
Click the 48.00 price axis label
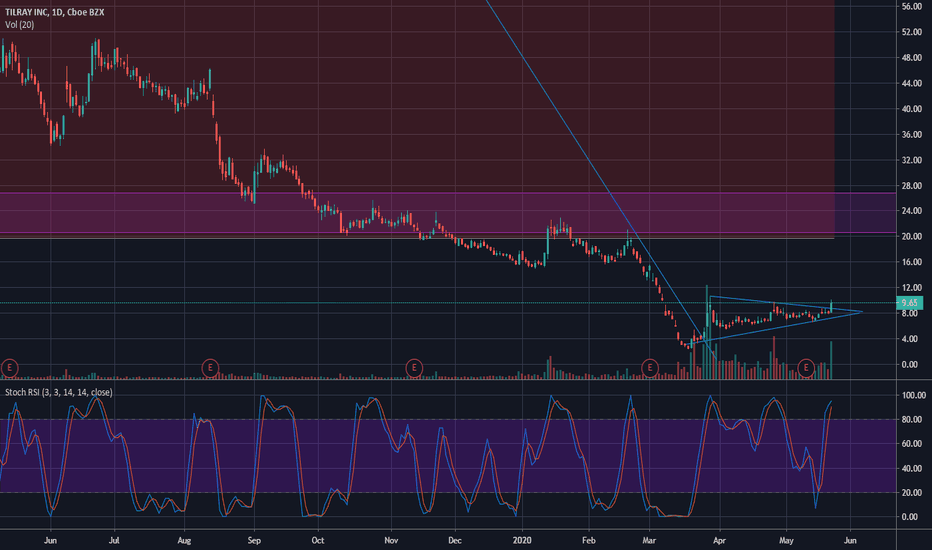[x=911, y=58]
